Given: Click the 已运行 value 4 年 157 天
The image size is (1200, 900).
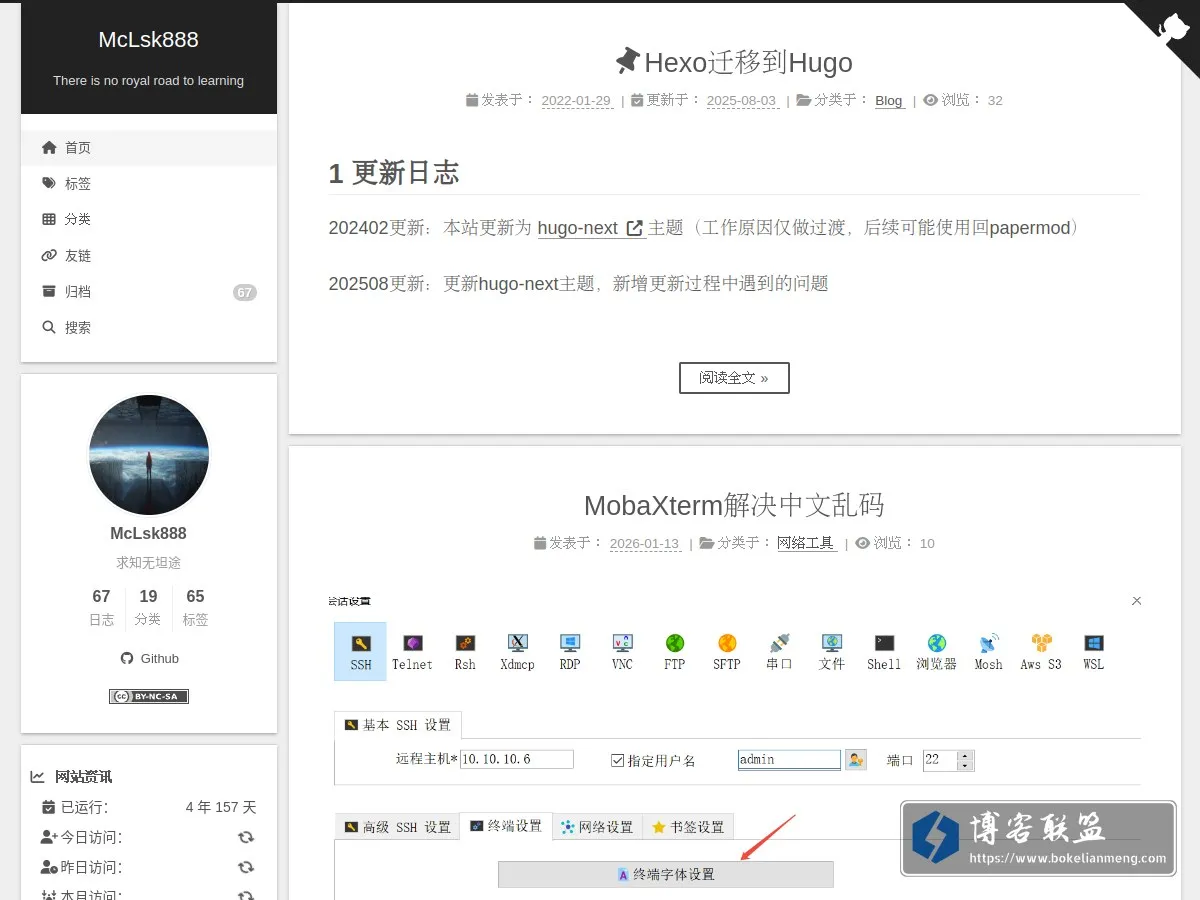Looking at the screenshot, I should coord(221,807).
